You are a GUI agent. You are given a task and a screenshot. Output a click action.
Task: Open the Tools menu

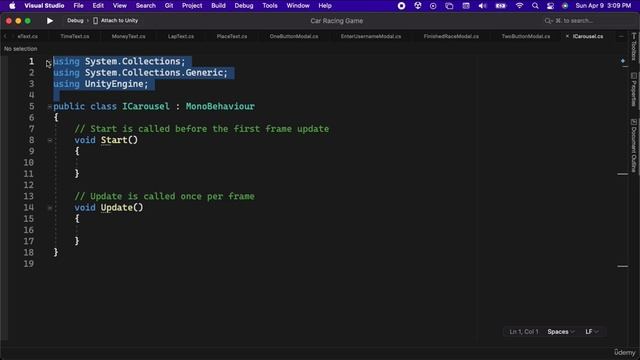click(270, 6)
